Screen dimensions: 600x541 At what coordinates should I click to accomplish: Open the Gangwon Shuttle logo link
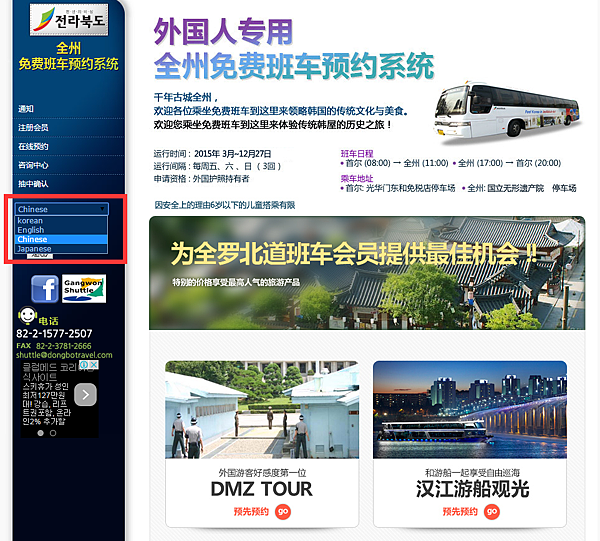84,288
